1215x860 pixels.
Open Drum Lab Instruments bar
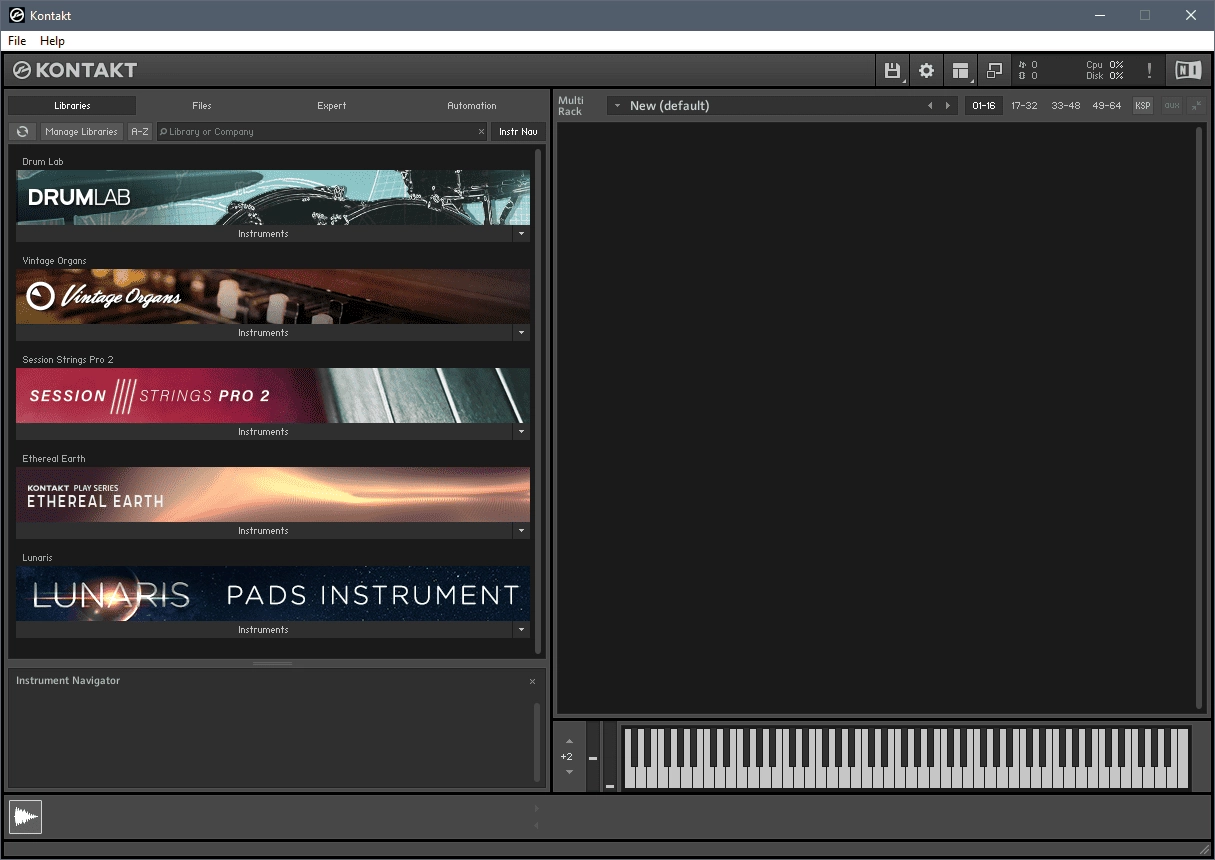tap(264, 234)
